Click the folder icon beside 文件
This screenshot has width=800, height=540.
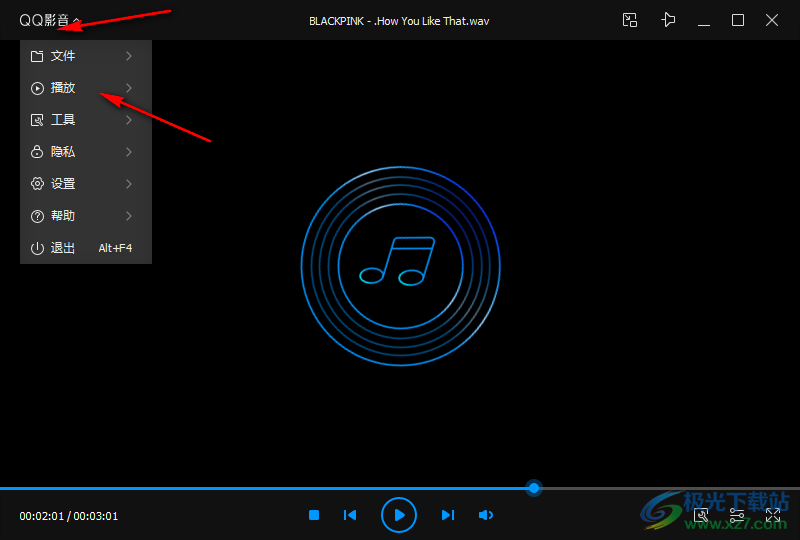point(37,56)
